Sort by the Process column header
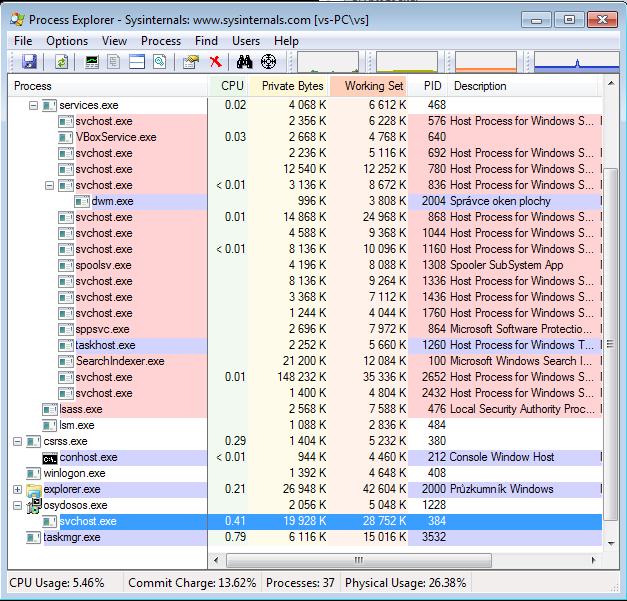Image resolution: width=627 pixels, height=601 pixels. (108, 86)
